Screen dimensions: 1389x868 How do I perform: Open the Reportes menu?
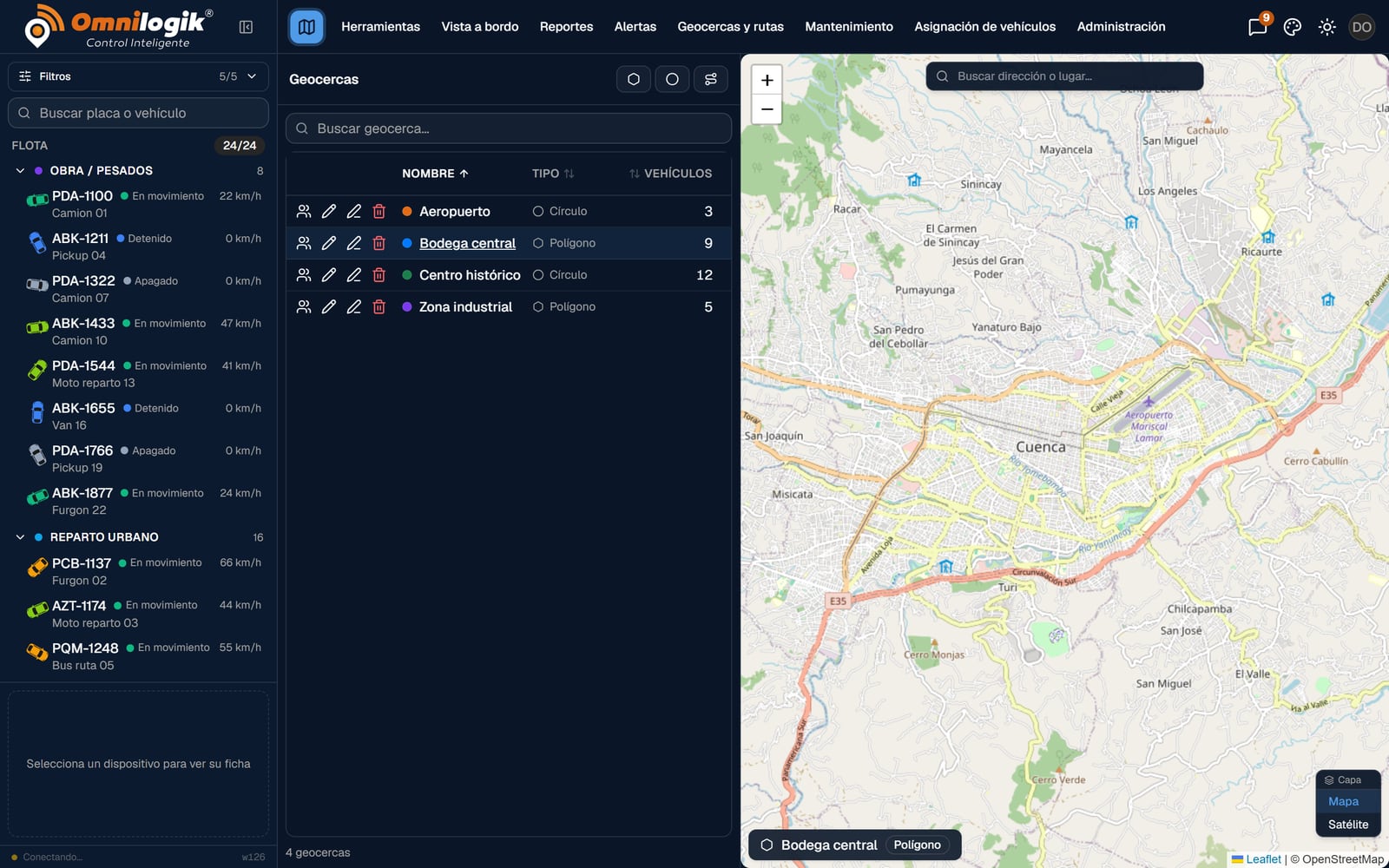[x=566, y=27]
